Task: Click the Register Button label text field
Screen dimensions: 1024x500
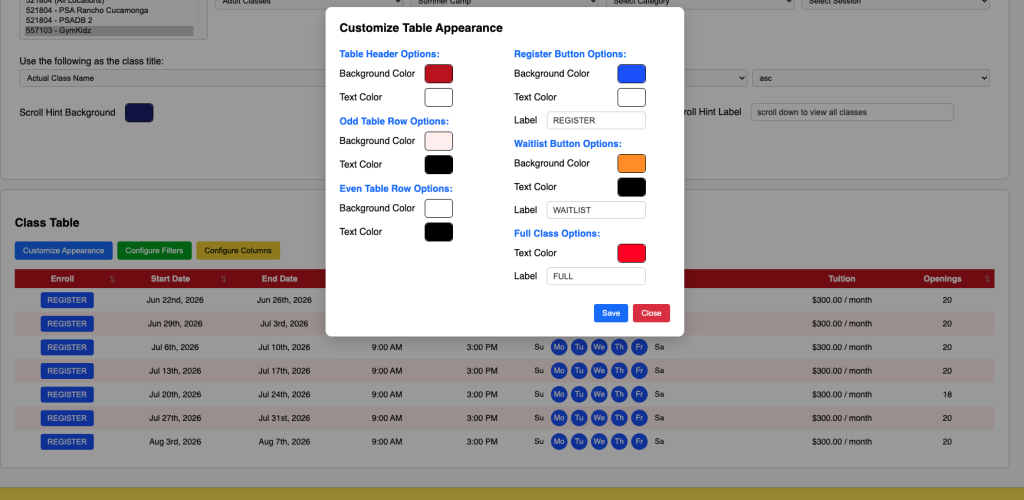Action: click(x=596, y=121)
